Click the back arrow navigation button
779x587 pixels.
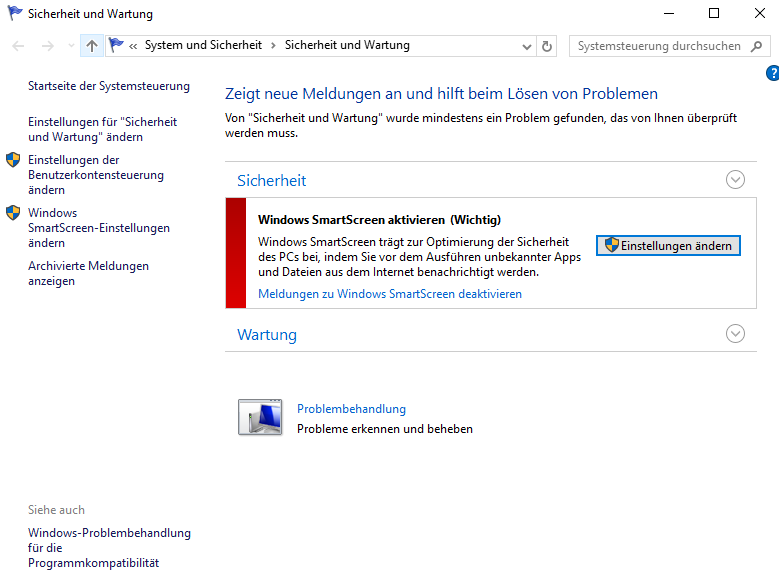click(18, 46)
